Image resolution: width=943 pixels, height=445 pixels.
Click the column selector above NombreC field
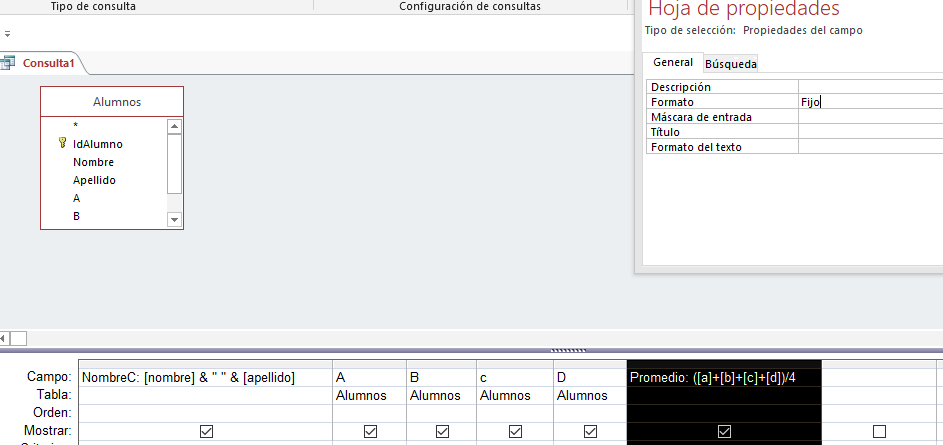click(206, 364)
